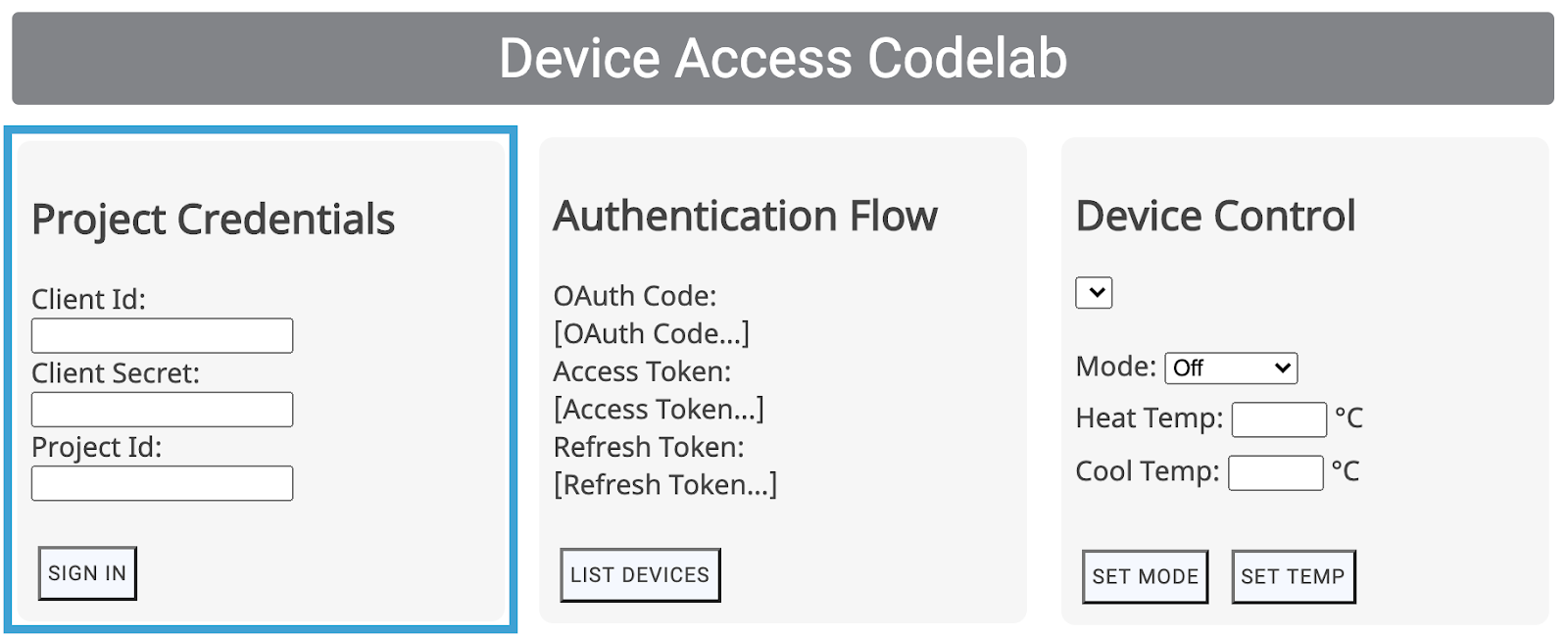This screenshot has height=637, width=1568.
Task: Focus the Client Secret text box
Action: 162,410
